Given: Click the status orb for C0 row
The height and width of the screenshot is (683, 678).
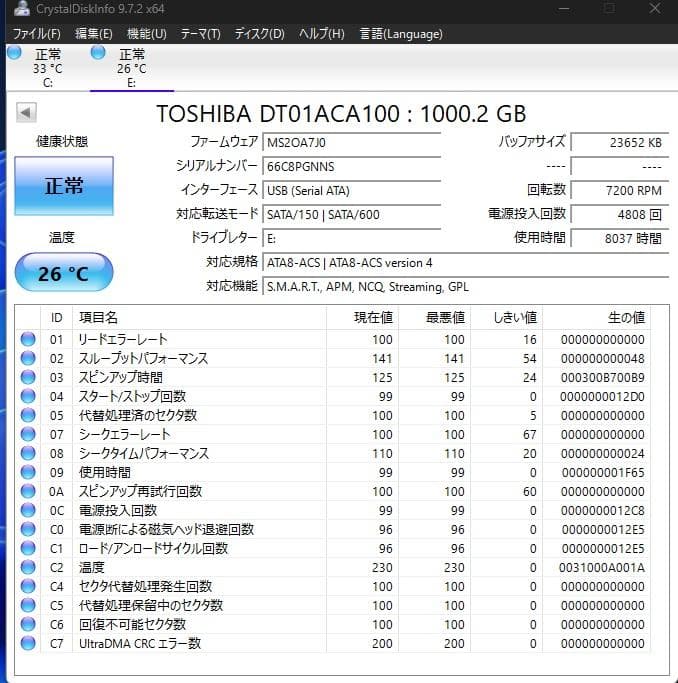Looking at the screenshot, I should [x=28, y=529].
